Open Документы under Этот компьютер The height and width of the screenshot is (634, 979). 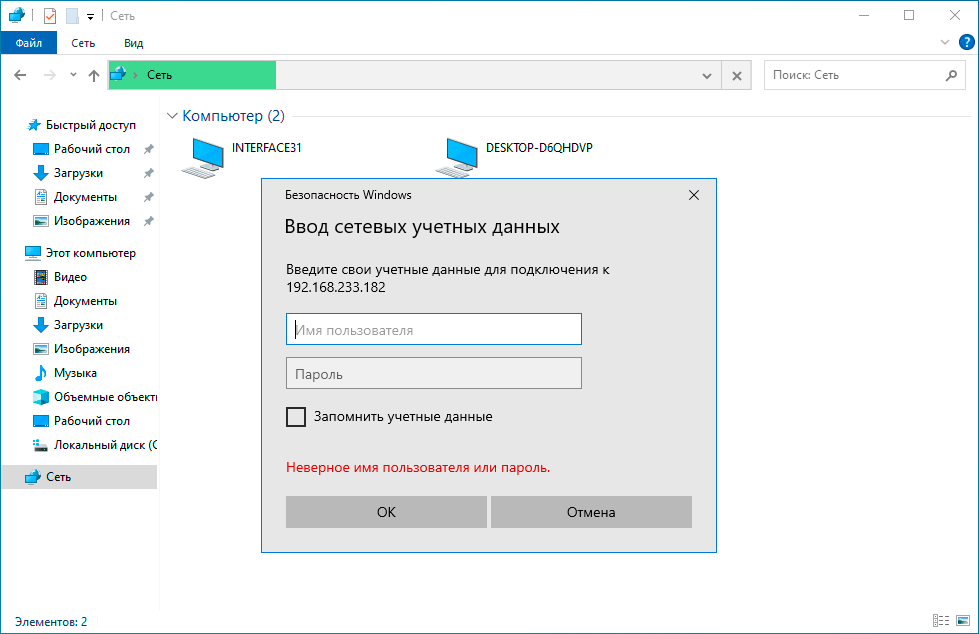pos(85,301)
